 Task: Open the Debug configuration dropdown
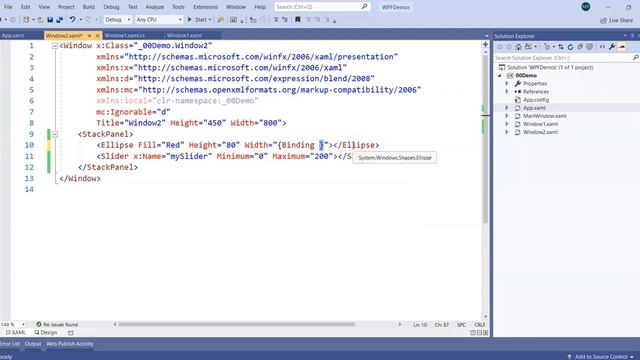point(118,20)
